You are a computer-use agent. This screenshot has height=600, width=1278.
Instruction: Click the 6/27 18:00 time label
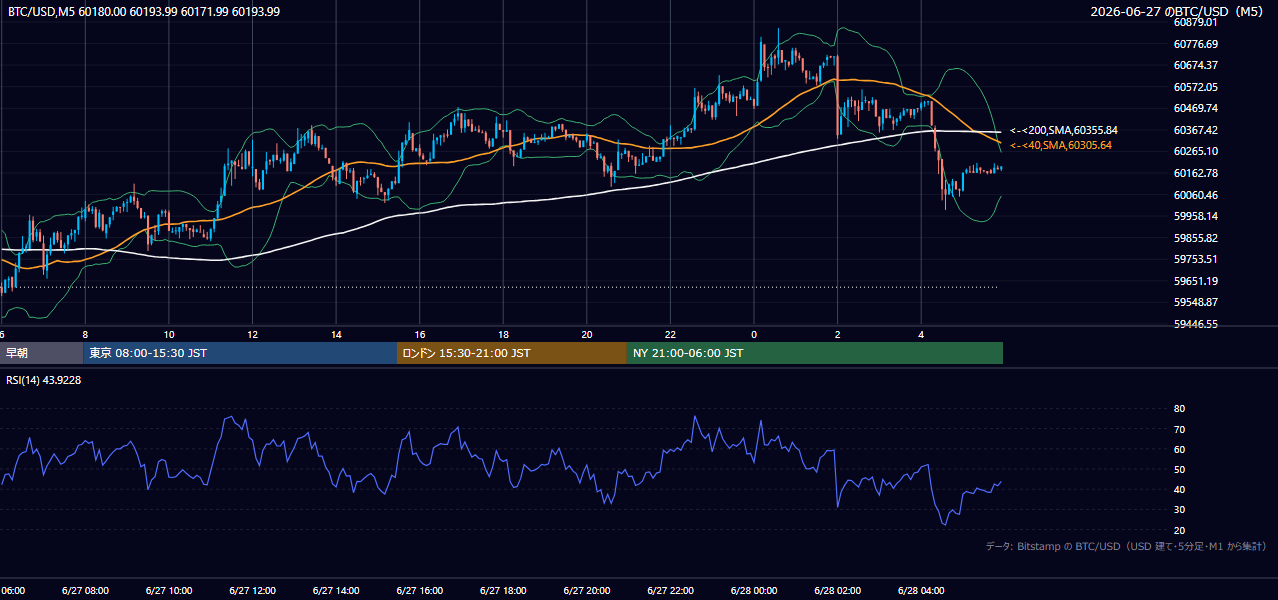point(503,591)
